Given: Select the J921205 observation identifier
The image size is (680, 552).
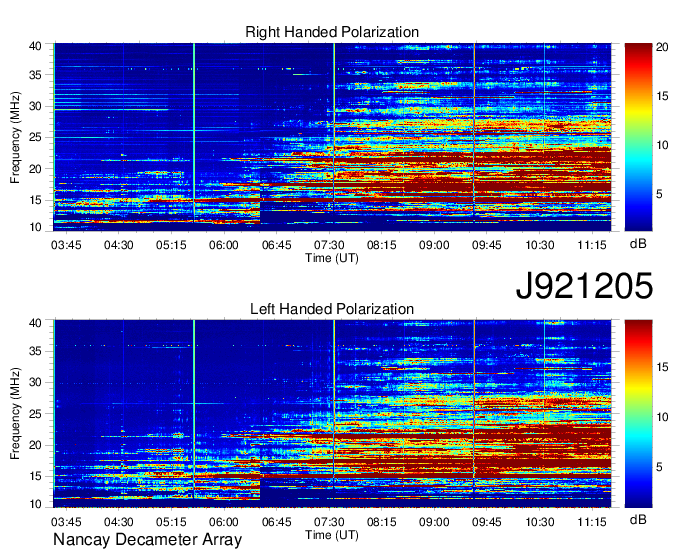Looking at the screenshot, I should pos(584,285).
